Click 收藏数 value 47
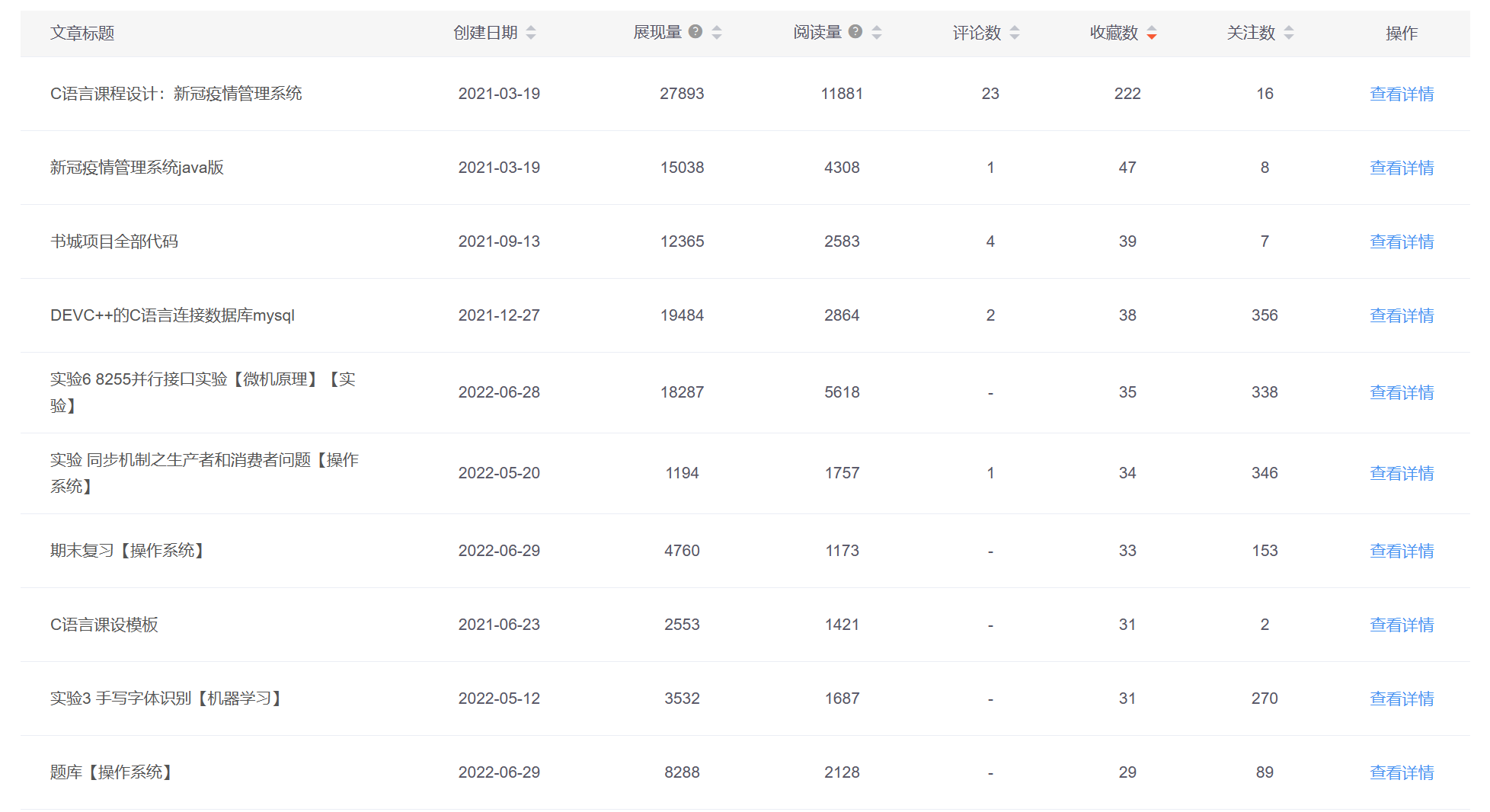This screenshot has width=1490, height=812. pyautogui.click(x=1127, y=168)
